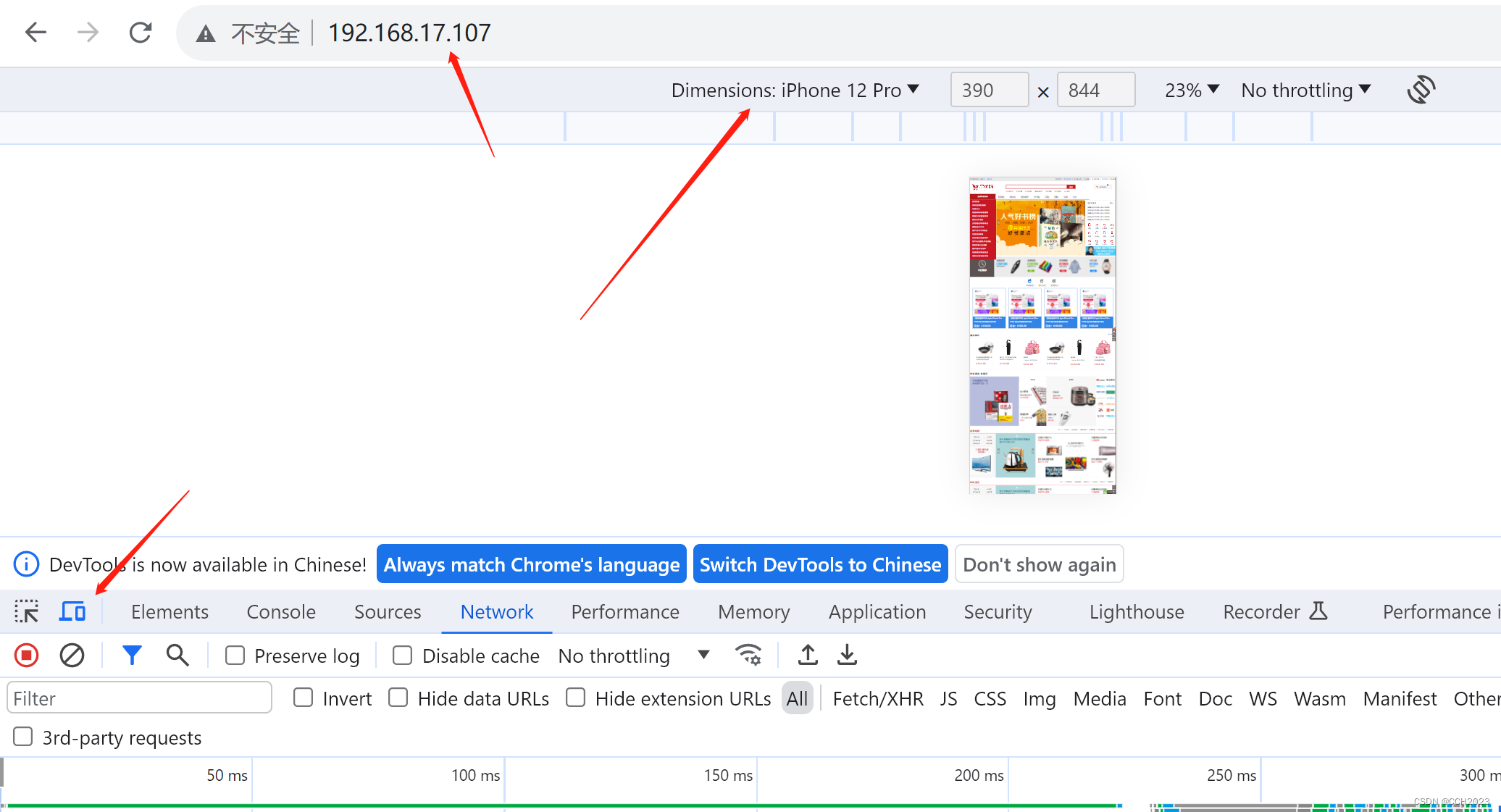Clear the network log
1501x812 pixels.
click(x=72, y=656)
